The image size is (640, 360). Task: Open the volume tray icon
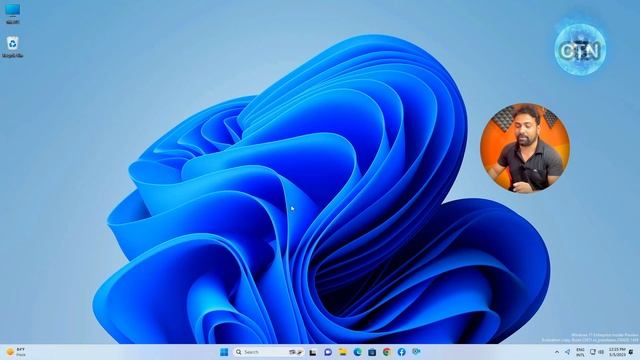601,352
